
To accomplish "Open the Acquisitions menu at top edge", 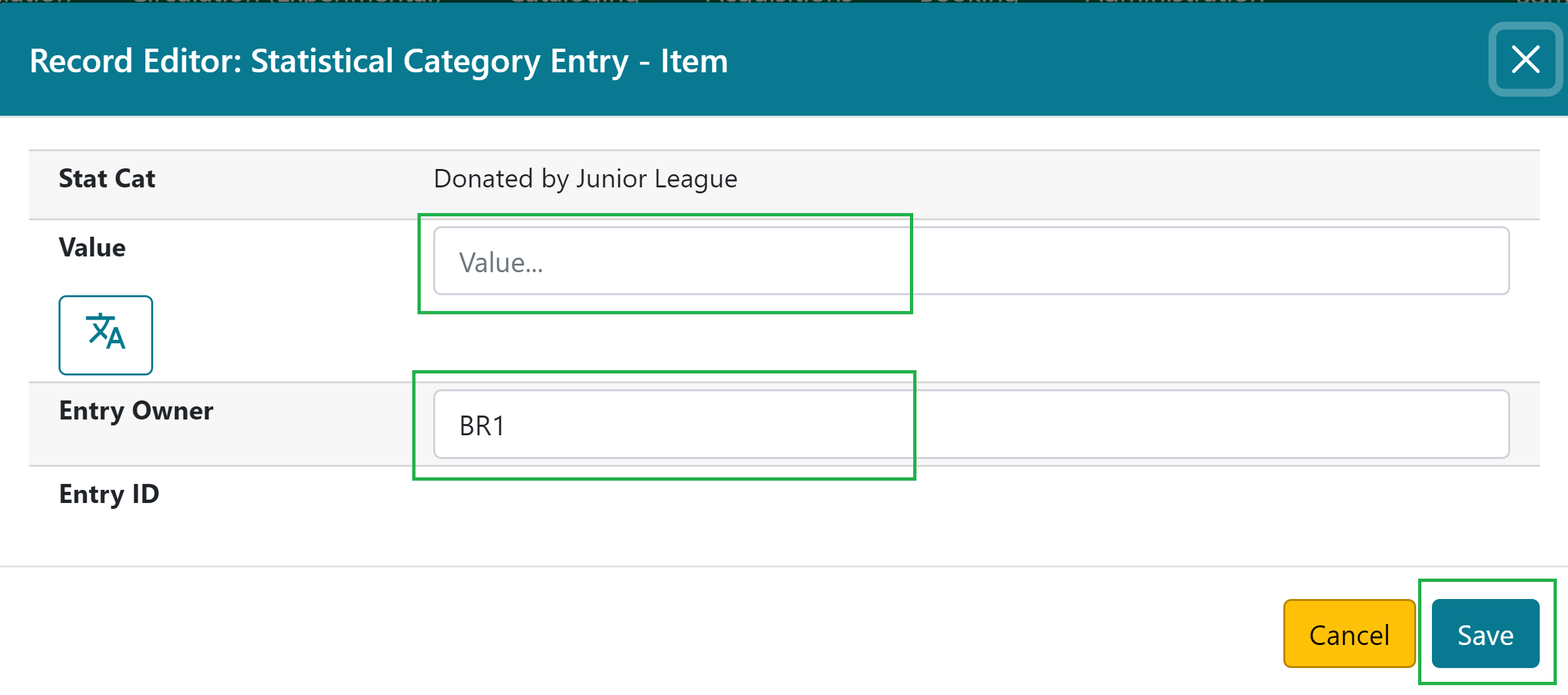I will [780, 2].
